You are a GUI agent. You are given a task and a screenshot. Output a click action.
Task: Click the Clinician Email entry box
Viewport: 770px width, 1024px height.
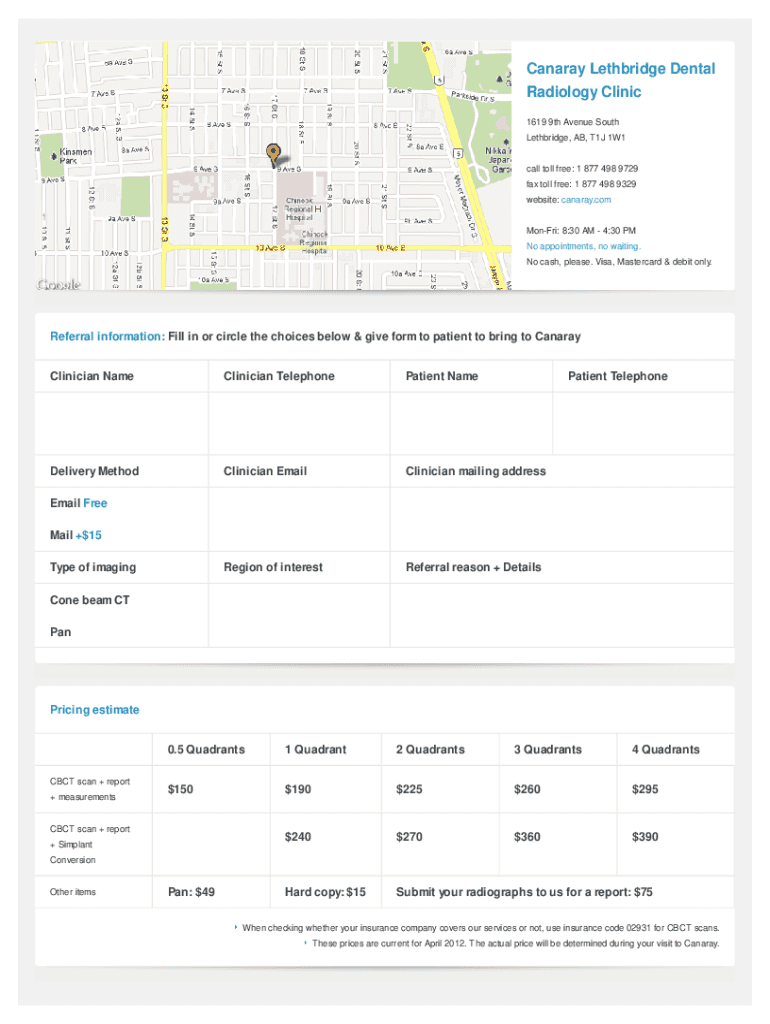pyautogui.click(x=298, y=518)
